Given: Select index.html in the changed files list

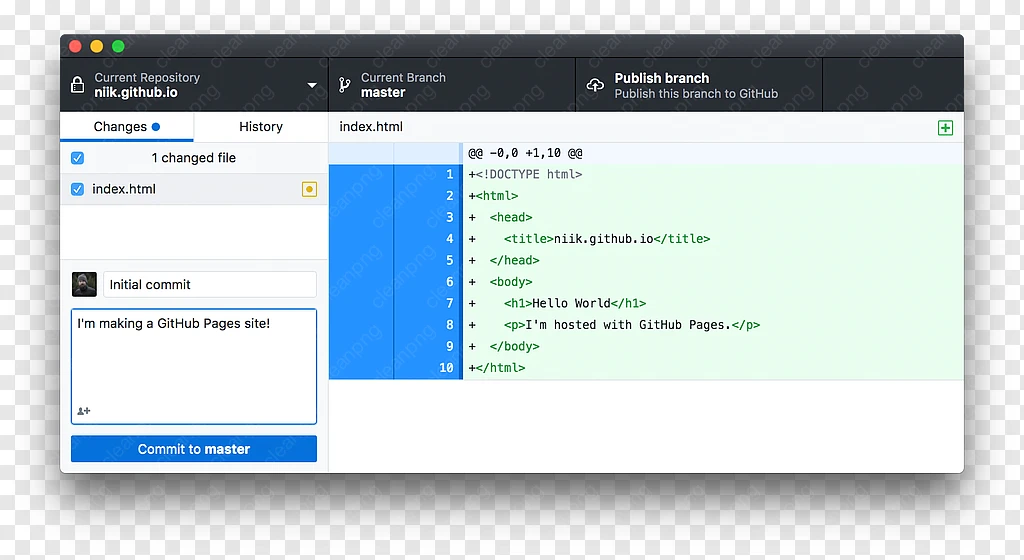Looking at the screenshot, I should click(x=194, y=189).
